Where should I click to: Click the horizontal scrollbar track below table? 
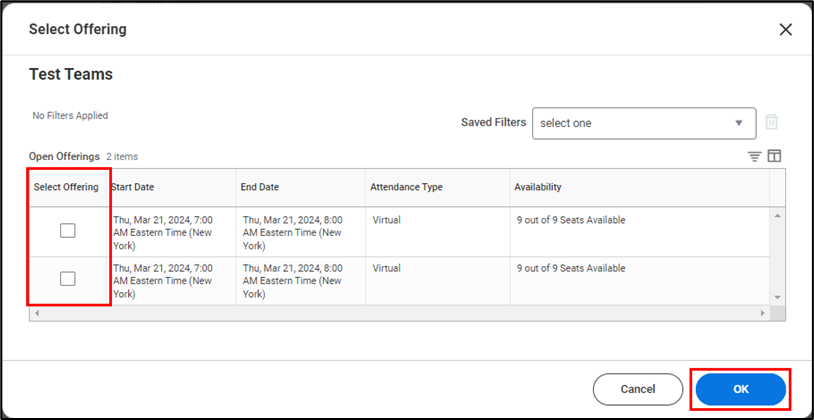(400, 313)
